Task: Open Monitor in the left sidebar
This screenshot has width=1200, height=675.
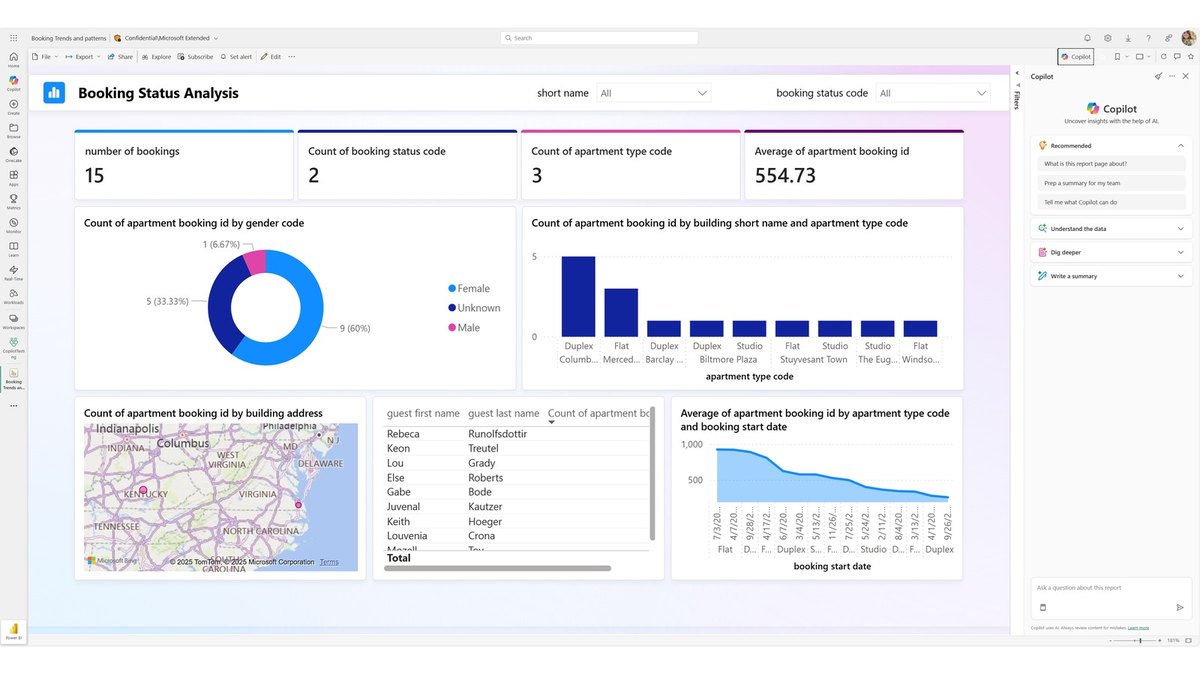Action: click(13, 225)
